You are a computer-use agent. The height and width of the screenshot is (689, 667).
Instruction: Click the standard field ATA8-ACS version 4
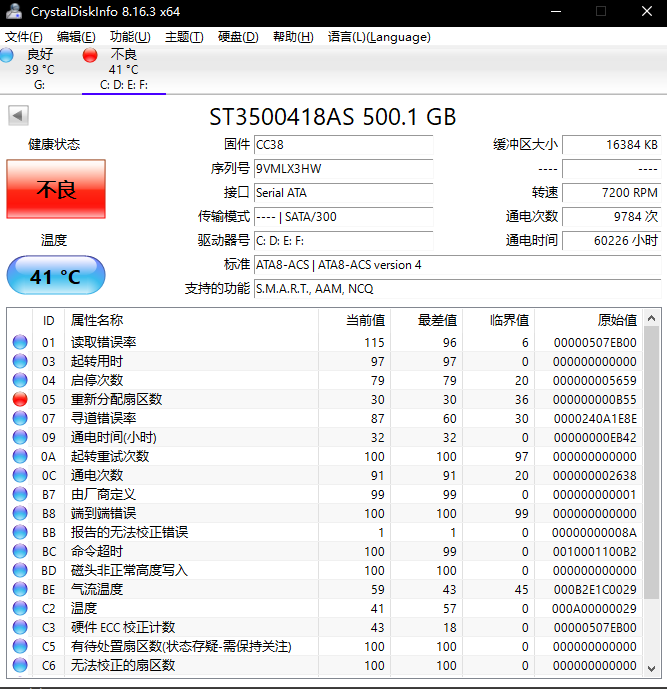(x=457, y=265)
